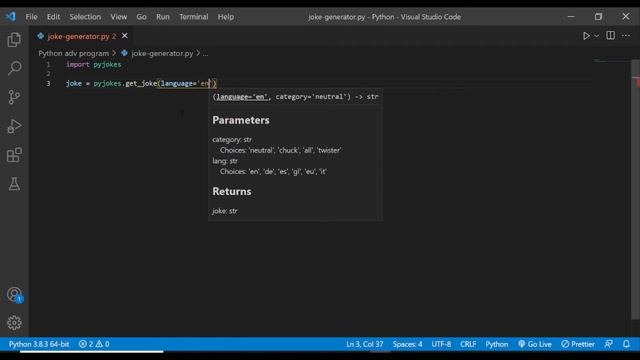Expand the breadcrumb ellipsis symbol
Viewport: 640px width, 360px height.
pos(205,53)
